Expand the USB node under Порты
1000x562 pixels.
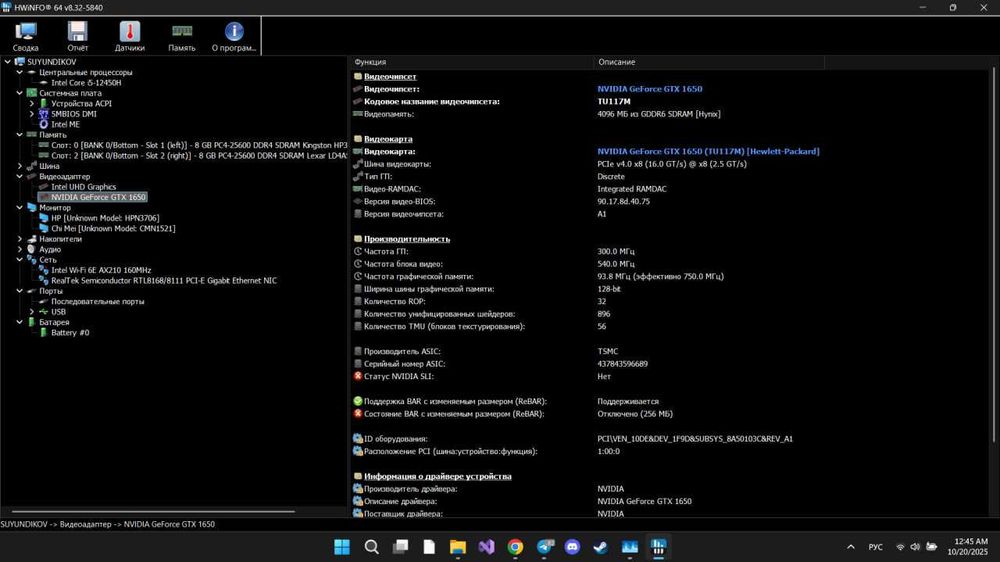(x=32, y=312)
